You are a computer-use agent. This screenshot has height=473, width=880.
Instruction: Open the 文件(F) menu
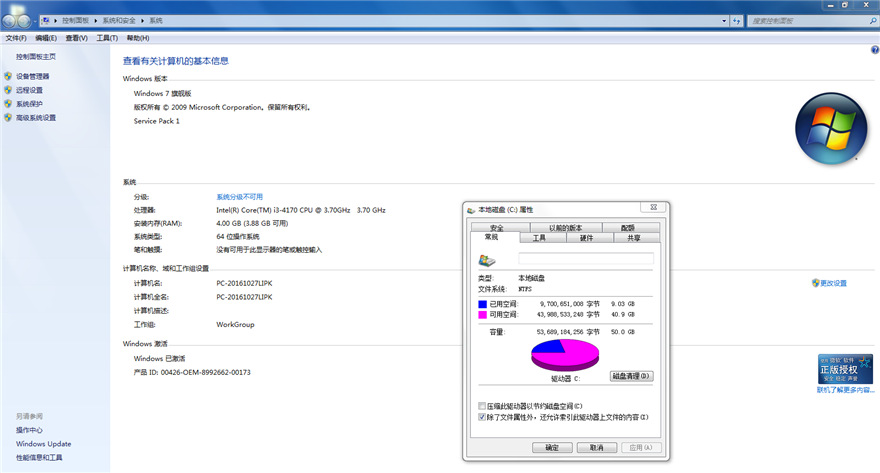[16, 38]
